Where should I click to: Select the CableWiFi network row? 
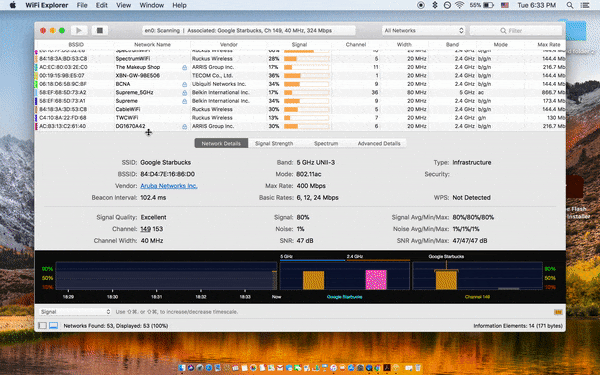tap(300, 109)
